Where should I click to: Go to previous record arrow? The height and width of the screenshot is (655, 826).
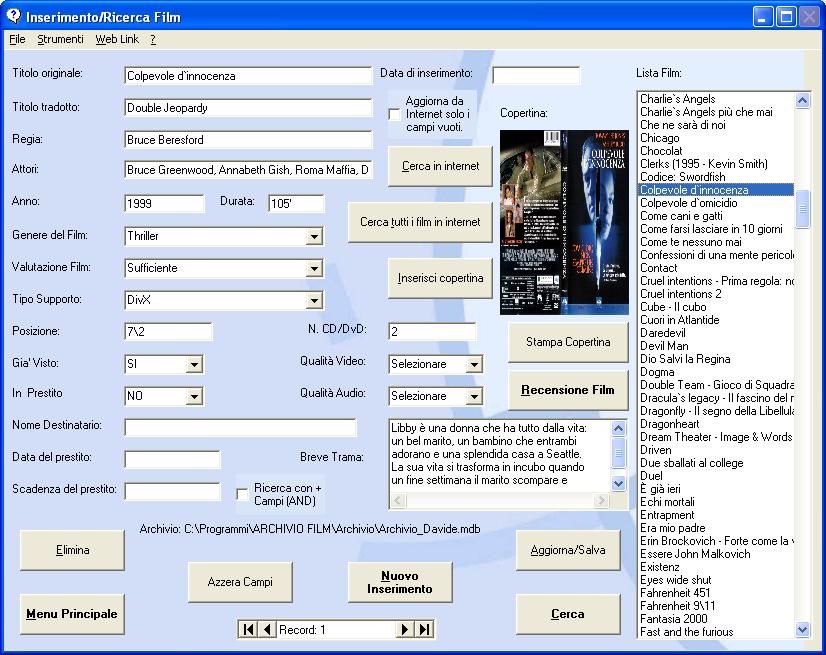point(267,629)
